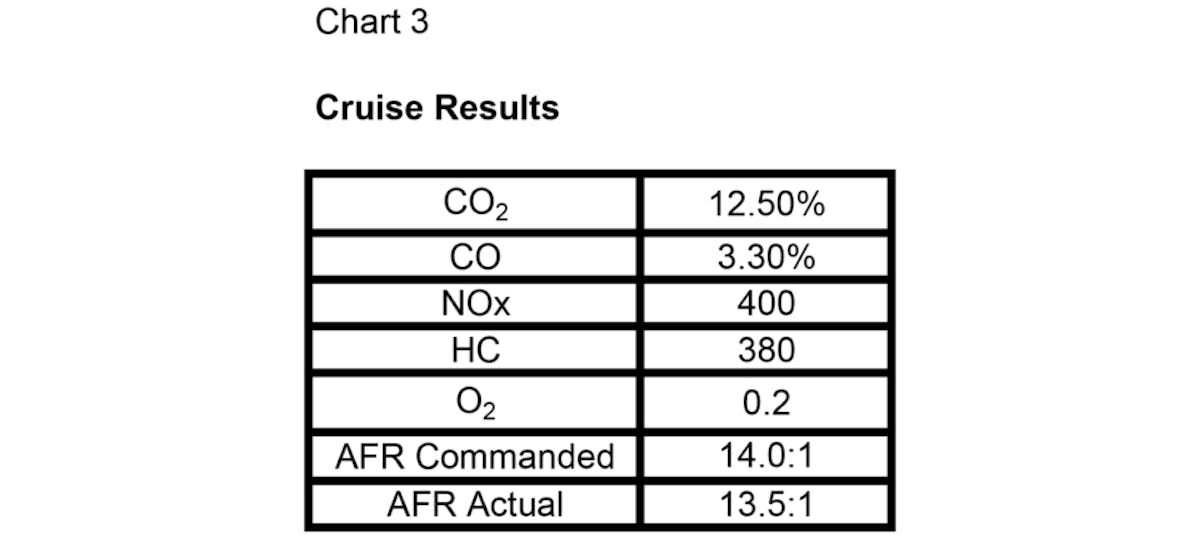The height and width of the screenshot is (538, 1200).
Task: Click the NOx label cell
Action: point(475,303)
